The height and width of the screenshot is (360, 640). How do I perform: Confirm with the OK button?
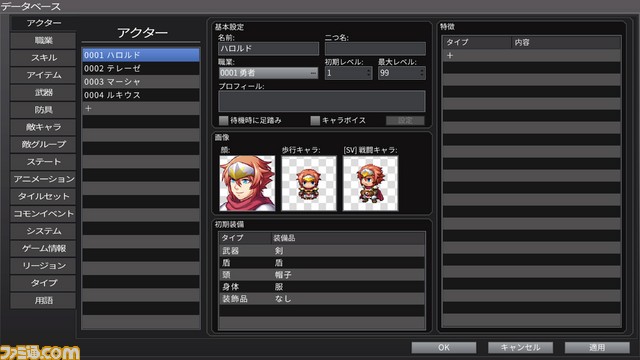point(444,347)
